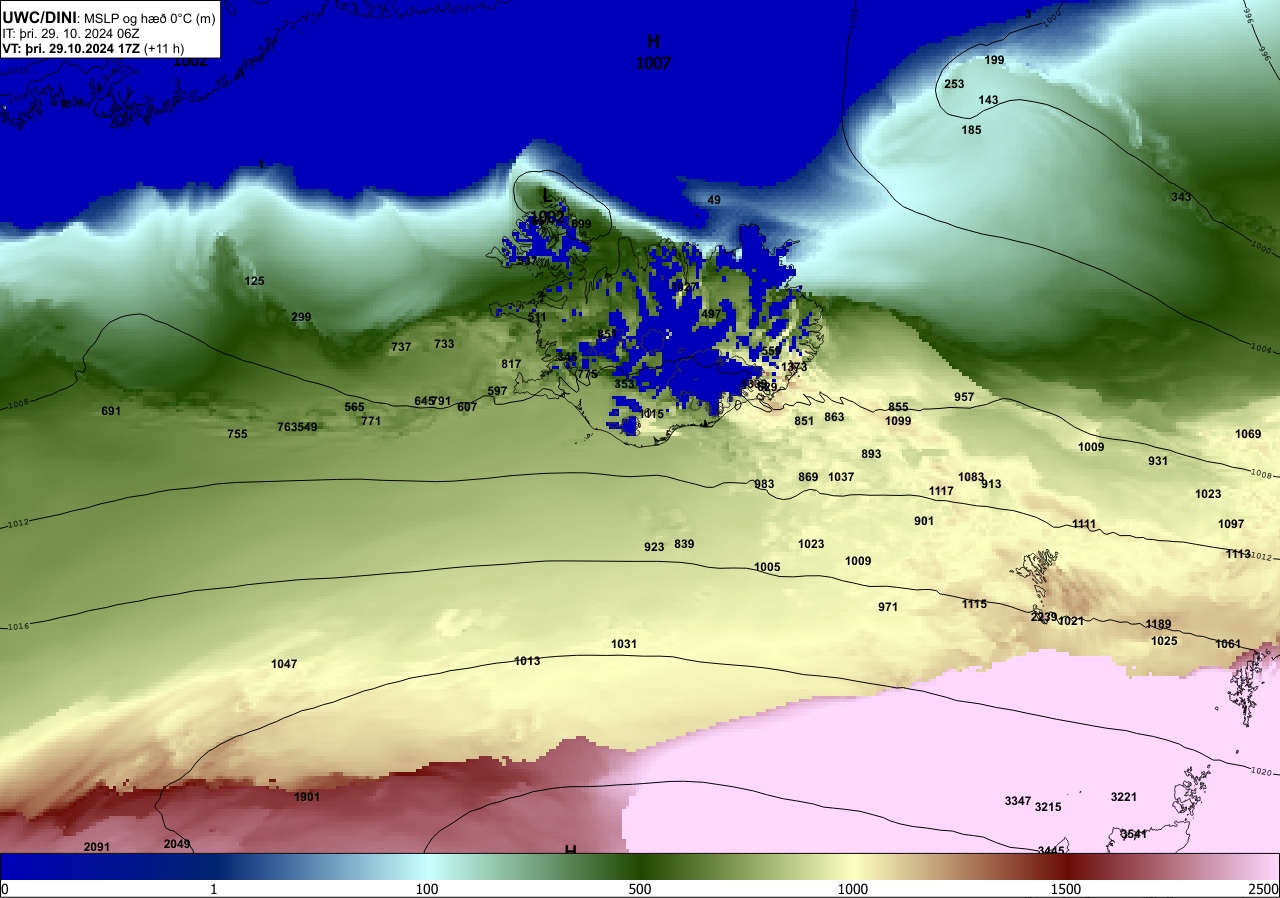Click the height value 771
The image size is (1280, 898).
371,421
